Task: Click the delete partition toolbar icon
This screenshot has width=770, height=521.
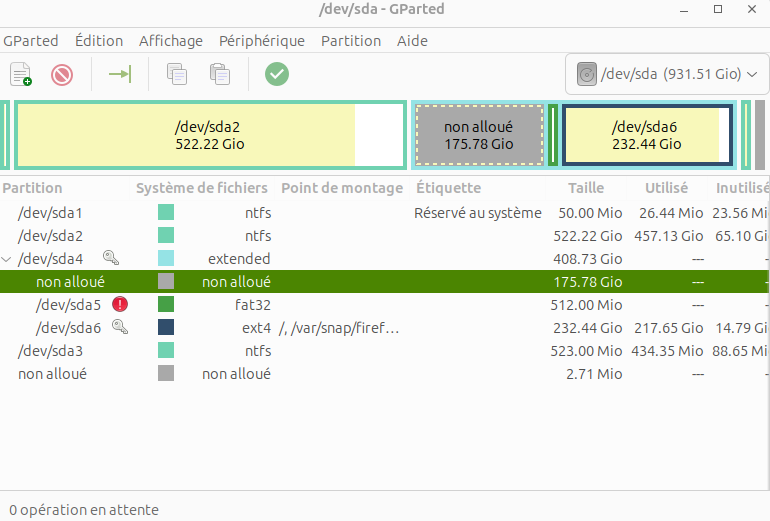Action: (63, 74)
